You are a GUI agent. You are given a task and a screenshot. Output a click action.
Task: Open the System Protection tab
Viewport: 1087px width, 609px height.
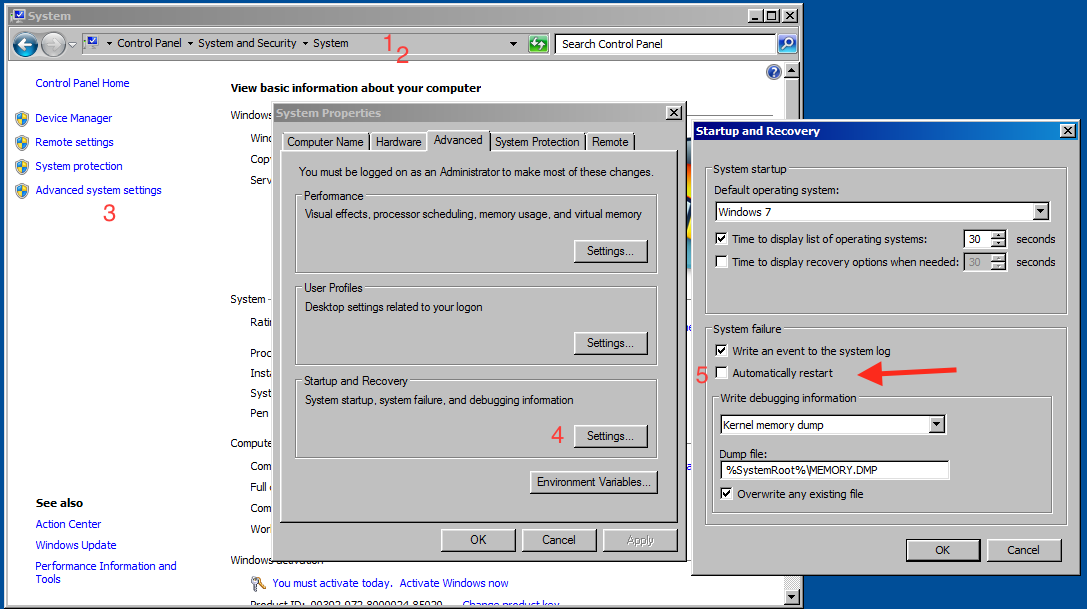(x=537, y=142)
